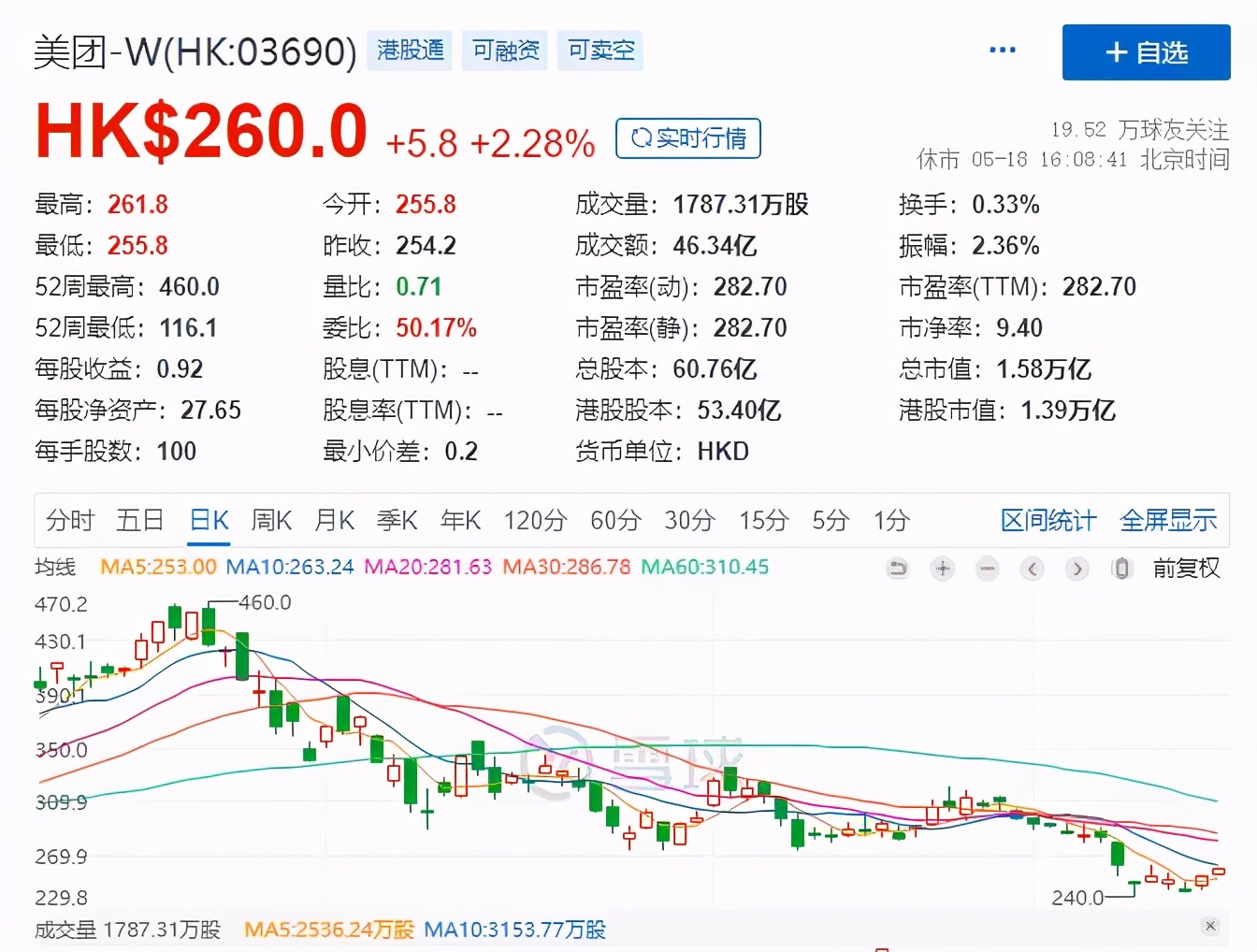
Task: Click the zoom in chart icon
Action: click(943, 569)
